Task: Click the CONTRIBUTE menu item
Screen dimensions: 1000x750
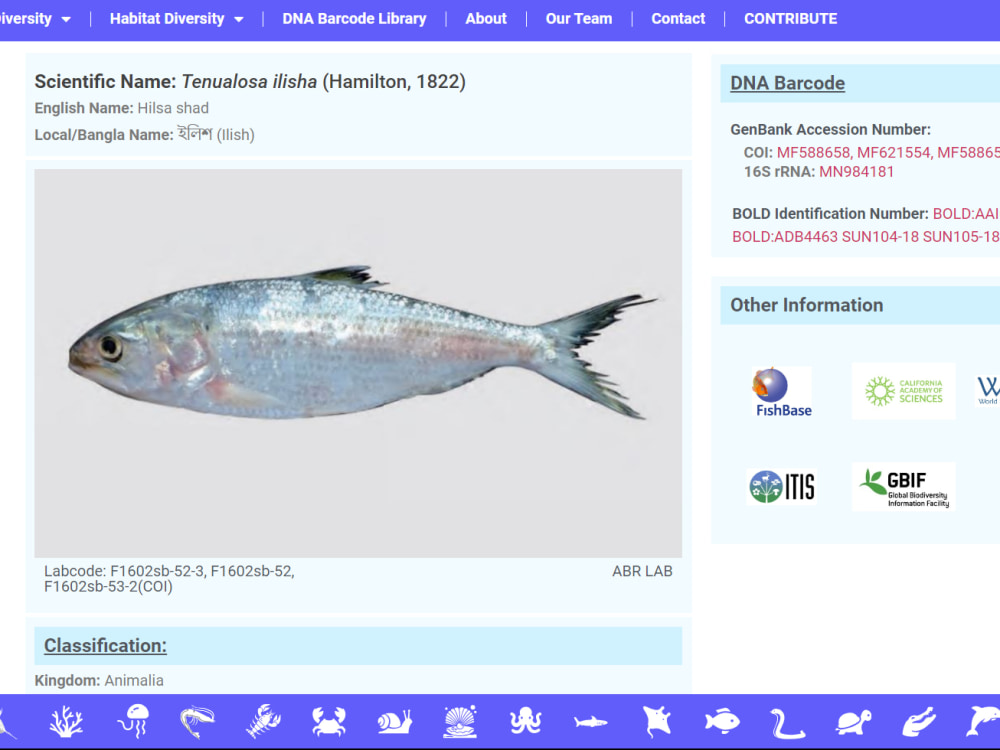Action: [x=791, y=18]
